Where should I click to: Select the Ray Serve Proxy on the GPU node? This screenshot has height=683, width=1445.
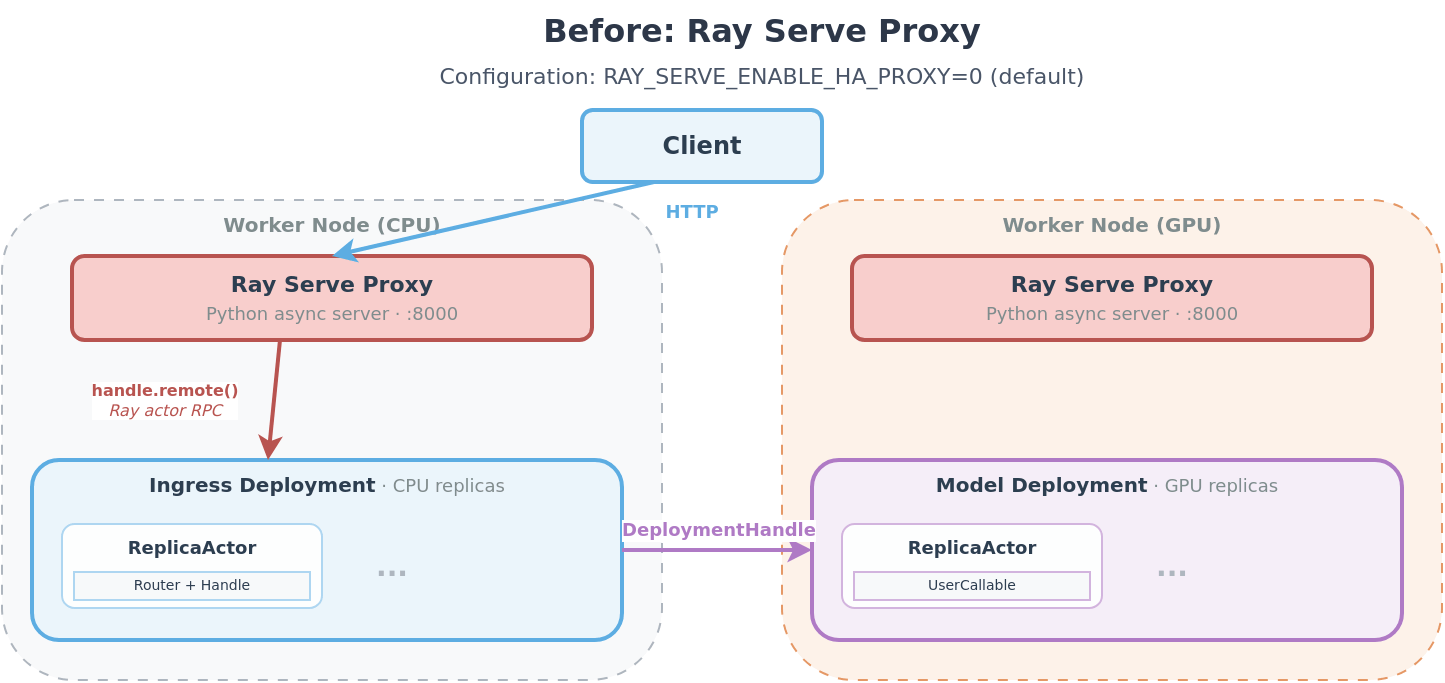pyautogui.click(x=1110, y=297)
